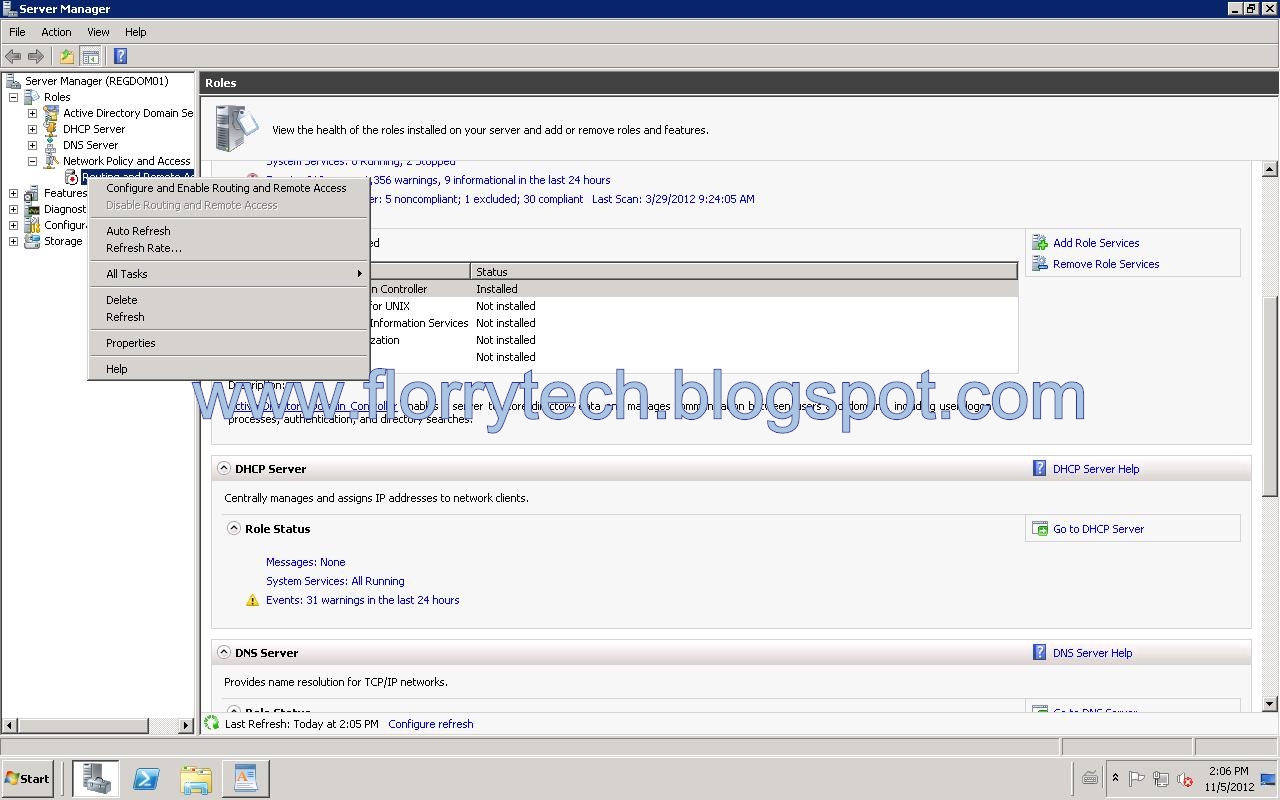Collapse the Network Policy and Access node
The image size is (1280, 800).
point(32,161)
